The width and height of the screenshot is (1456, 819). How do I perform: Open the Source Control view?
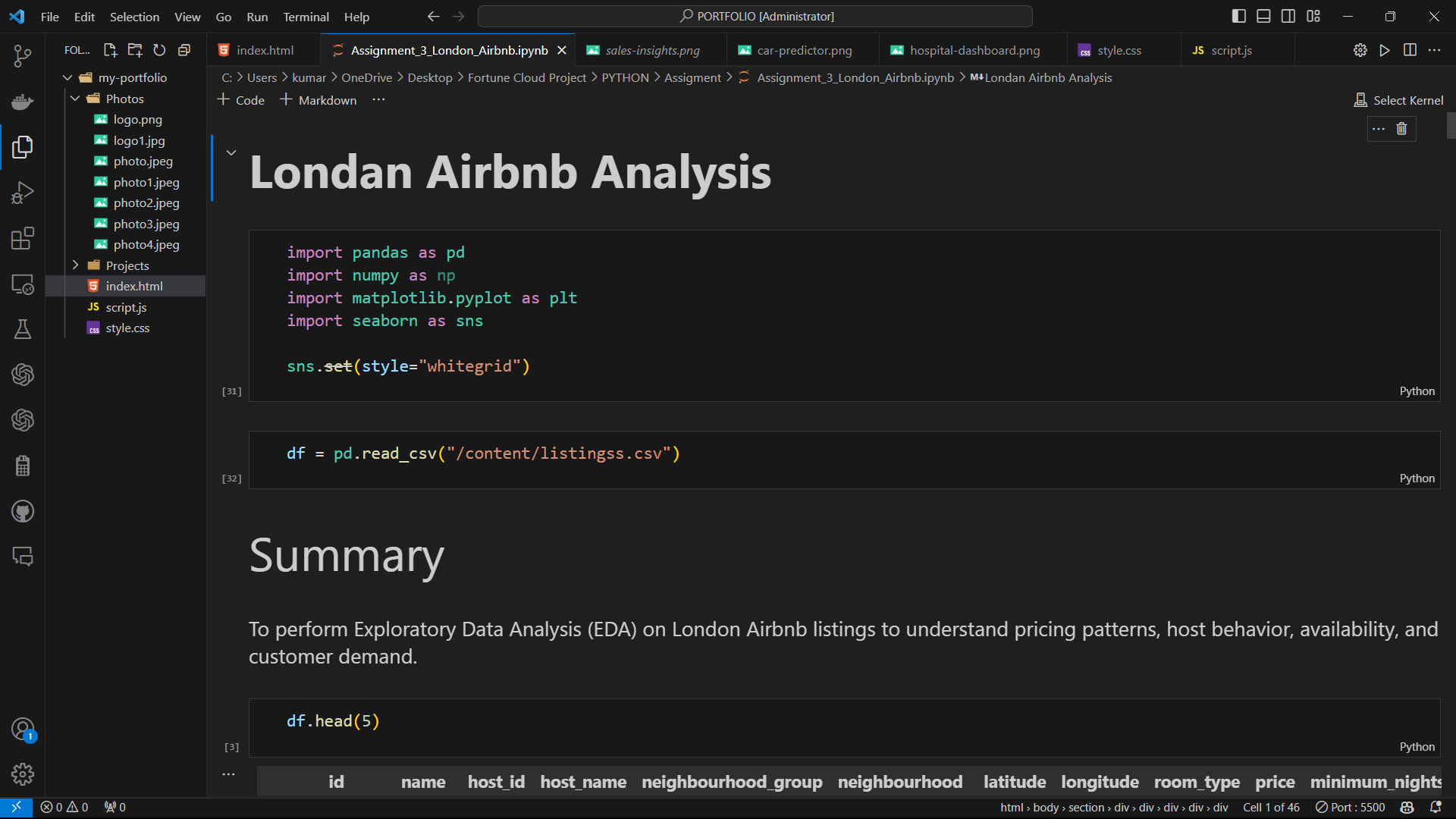22,55
